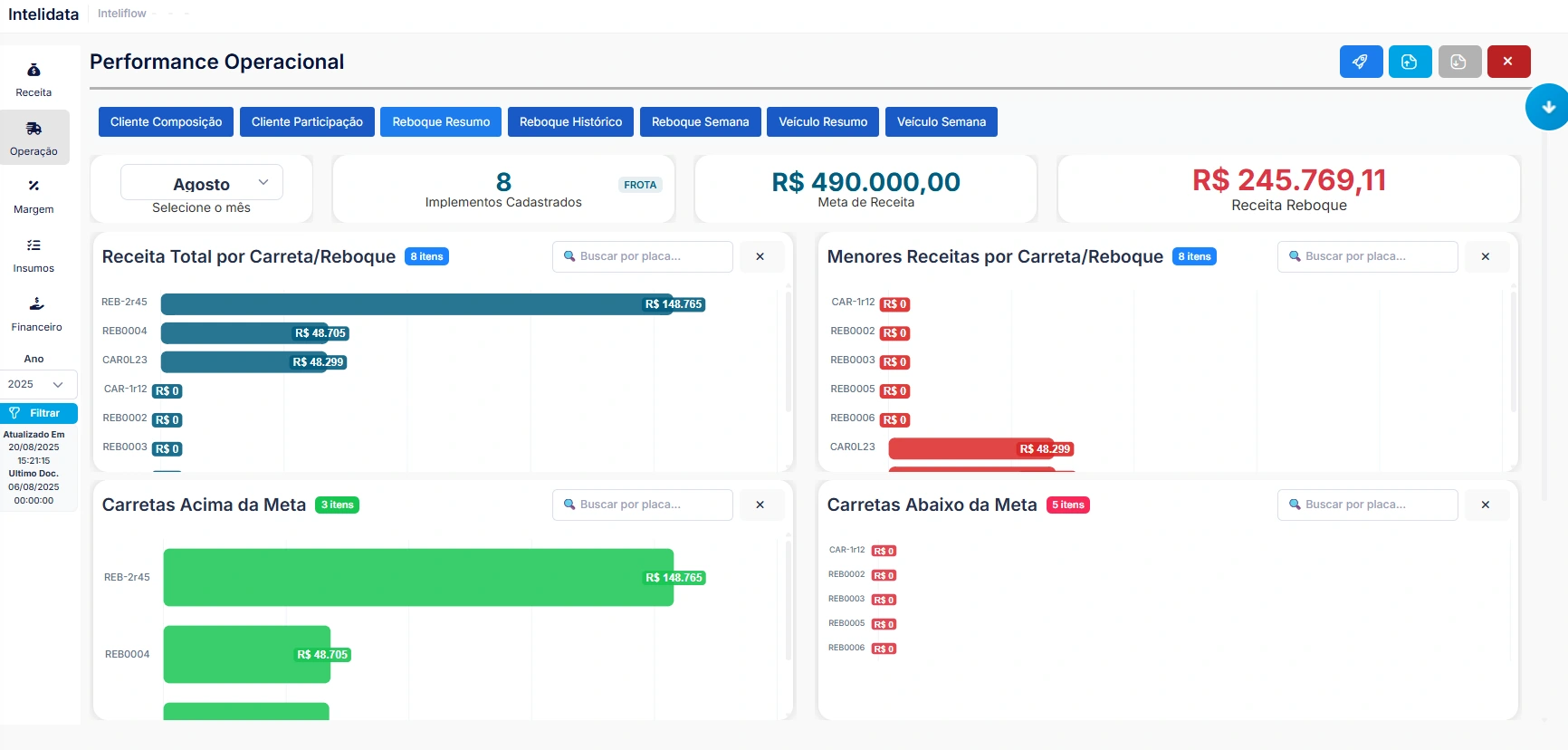Go to Insumos checklist section
Viewport: 1568px width, 750px height.
click(33, 255)
